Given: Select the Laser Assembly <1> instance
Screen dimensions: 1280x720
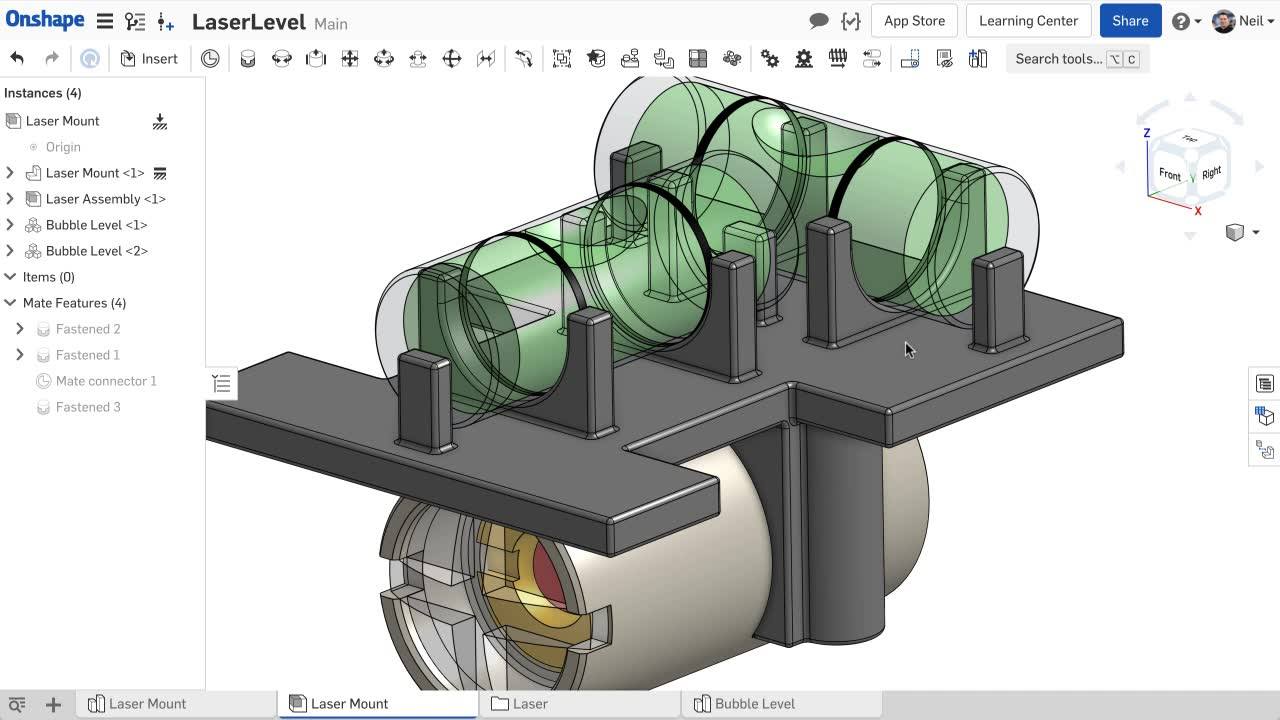Looking at the screenshot, I should click(106, 199).
